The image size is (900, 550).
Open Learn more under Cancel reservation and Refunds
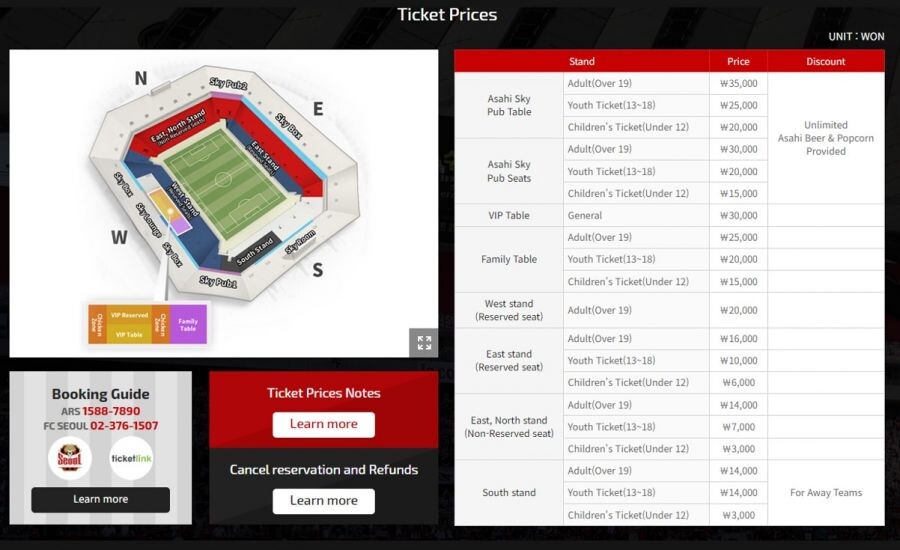324,501
